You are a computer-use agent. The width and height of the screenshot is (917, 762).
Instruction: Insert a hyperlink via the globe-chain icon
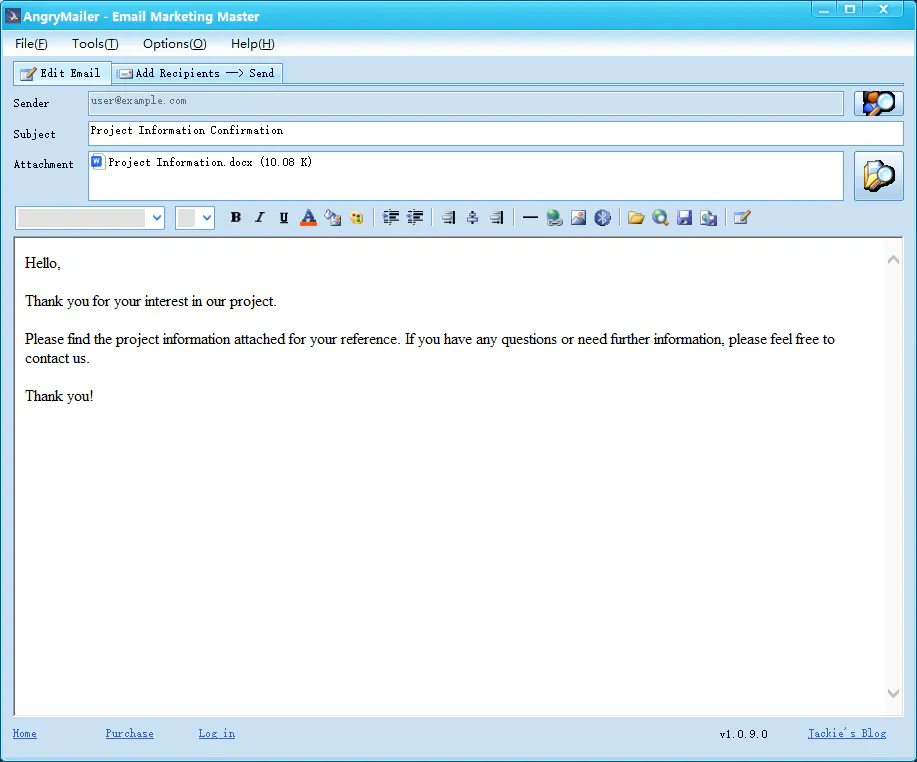click(554, 218)
